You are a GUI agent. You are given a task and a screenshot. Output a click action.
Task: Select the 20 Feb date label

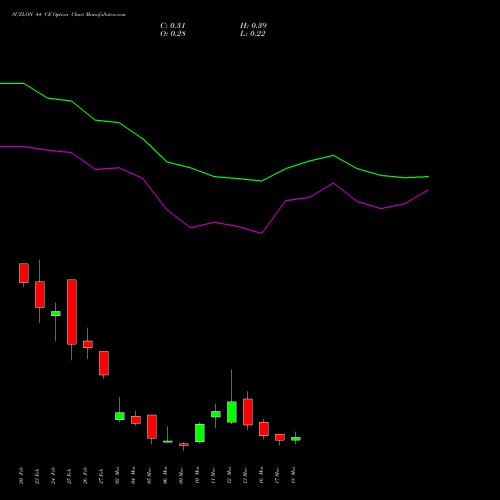click(x=22, y=476)
